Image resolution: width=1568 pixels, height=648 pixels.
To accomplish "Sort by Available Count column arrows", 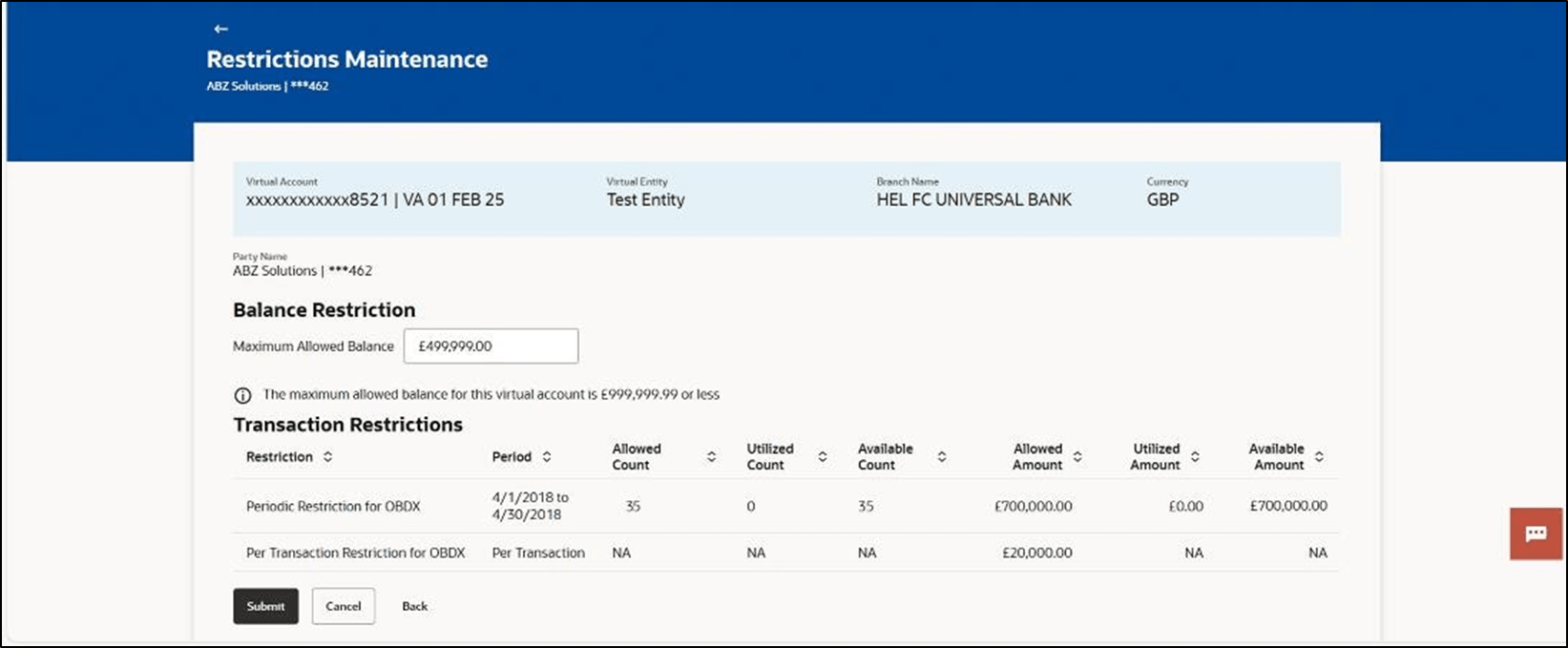I will (x=941, y=457).
